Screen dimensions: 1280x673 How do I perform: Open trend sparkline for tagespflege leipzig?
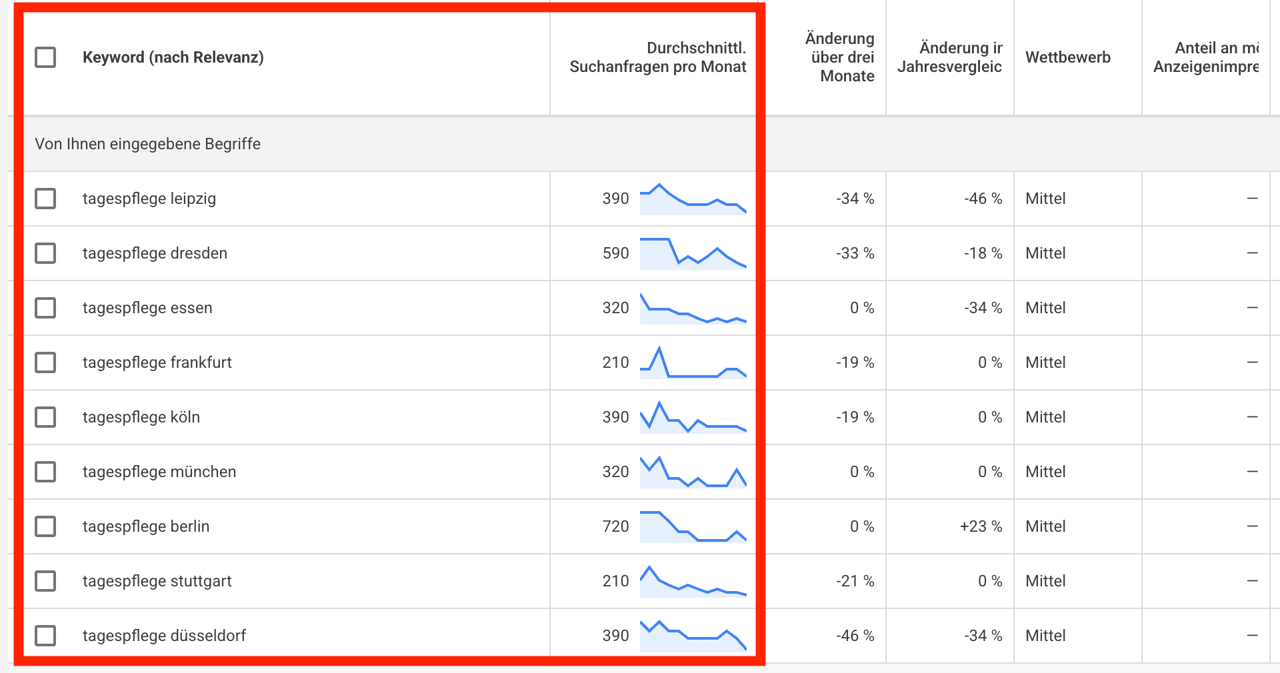(693, 198)
